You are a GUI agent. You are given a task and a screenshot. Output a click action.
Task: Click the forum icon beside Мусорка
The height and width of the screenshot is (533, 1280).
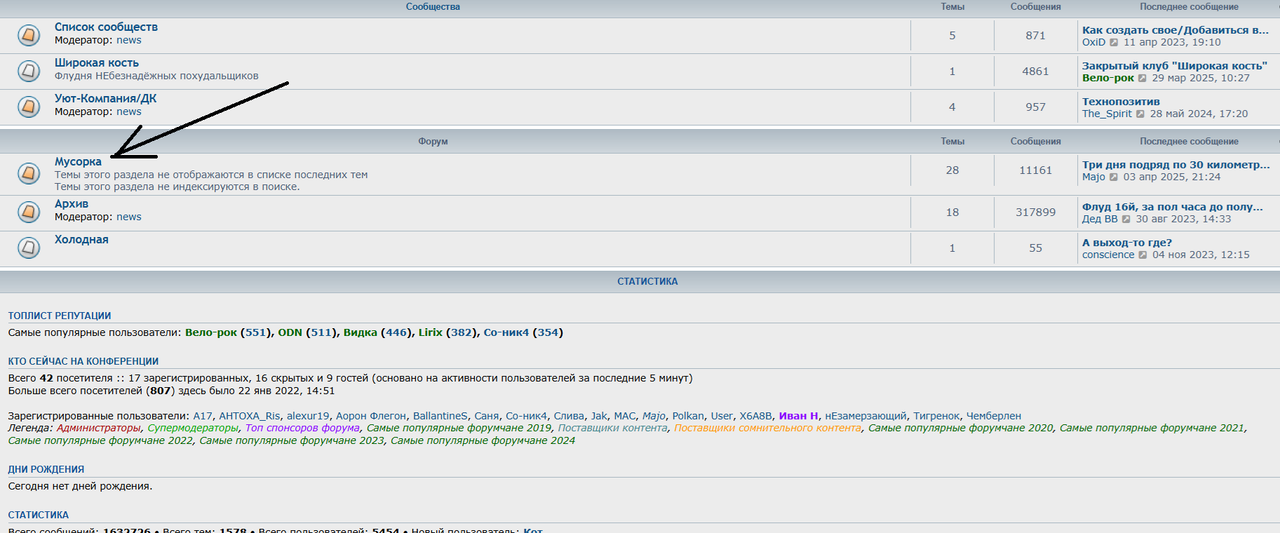29,173
